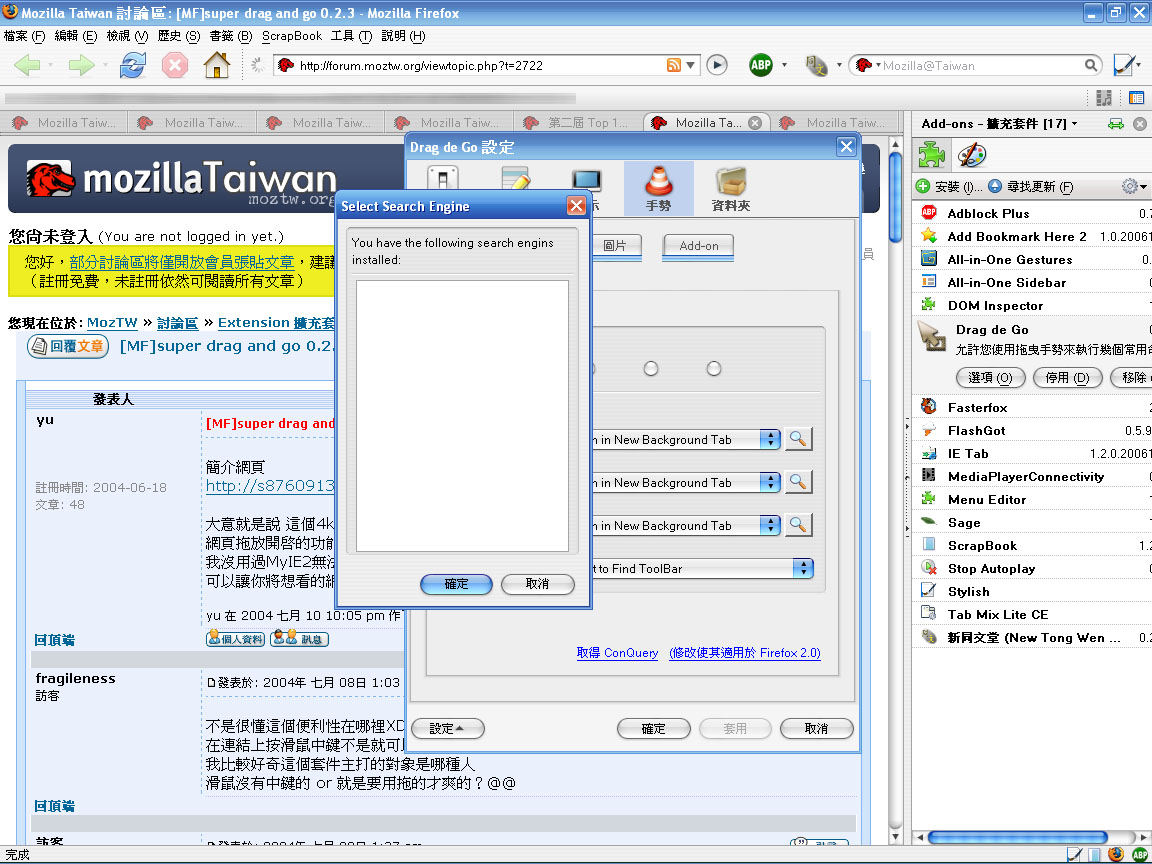The width and height of the screenshot is (1152, 864).
Task: Switch to the 圖片 tab in Drag de Go
Action: point(615,246)
